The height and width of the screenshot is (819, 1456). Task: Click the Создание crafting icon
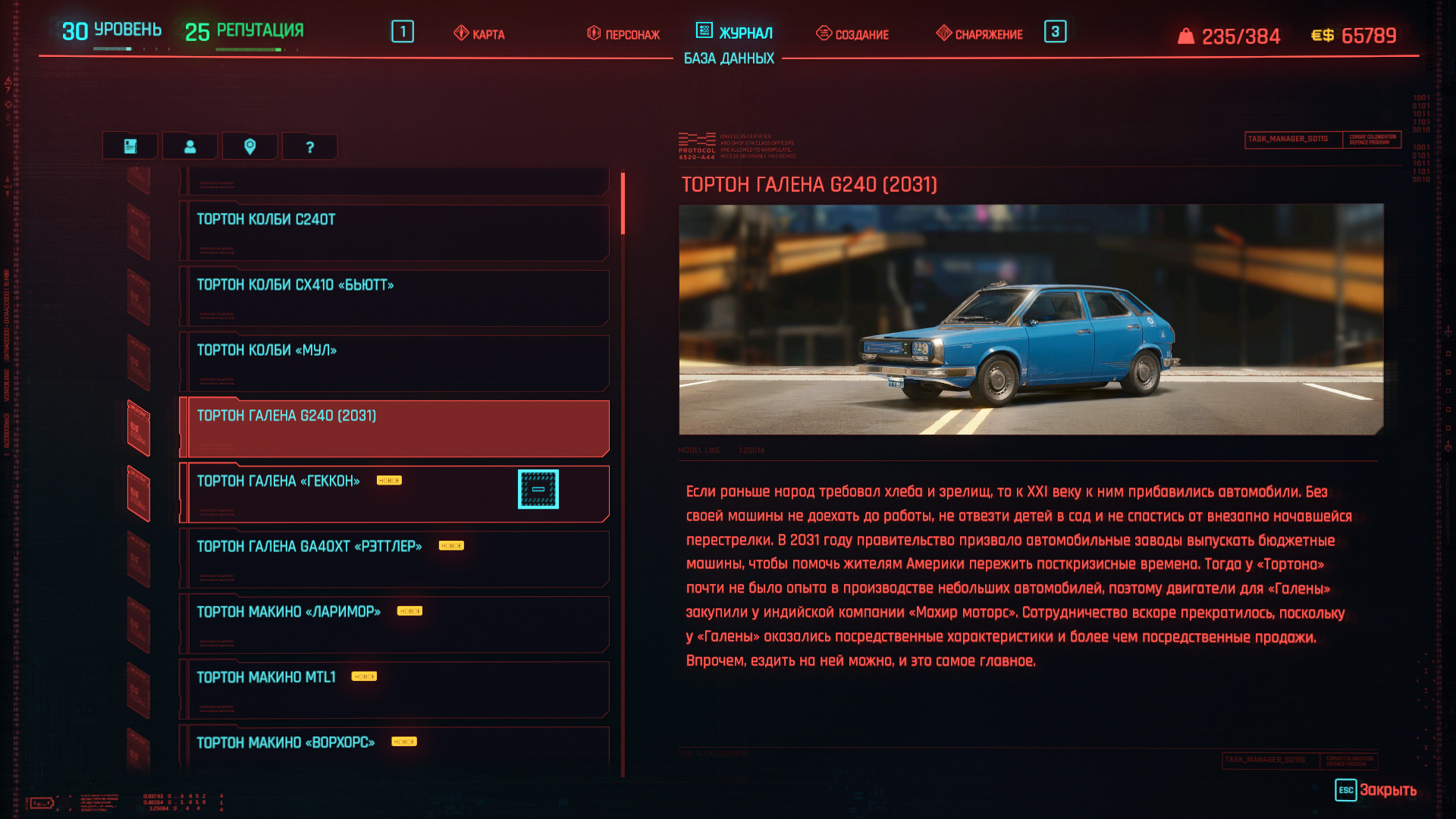[x=824, y=33]
